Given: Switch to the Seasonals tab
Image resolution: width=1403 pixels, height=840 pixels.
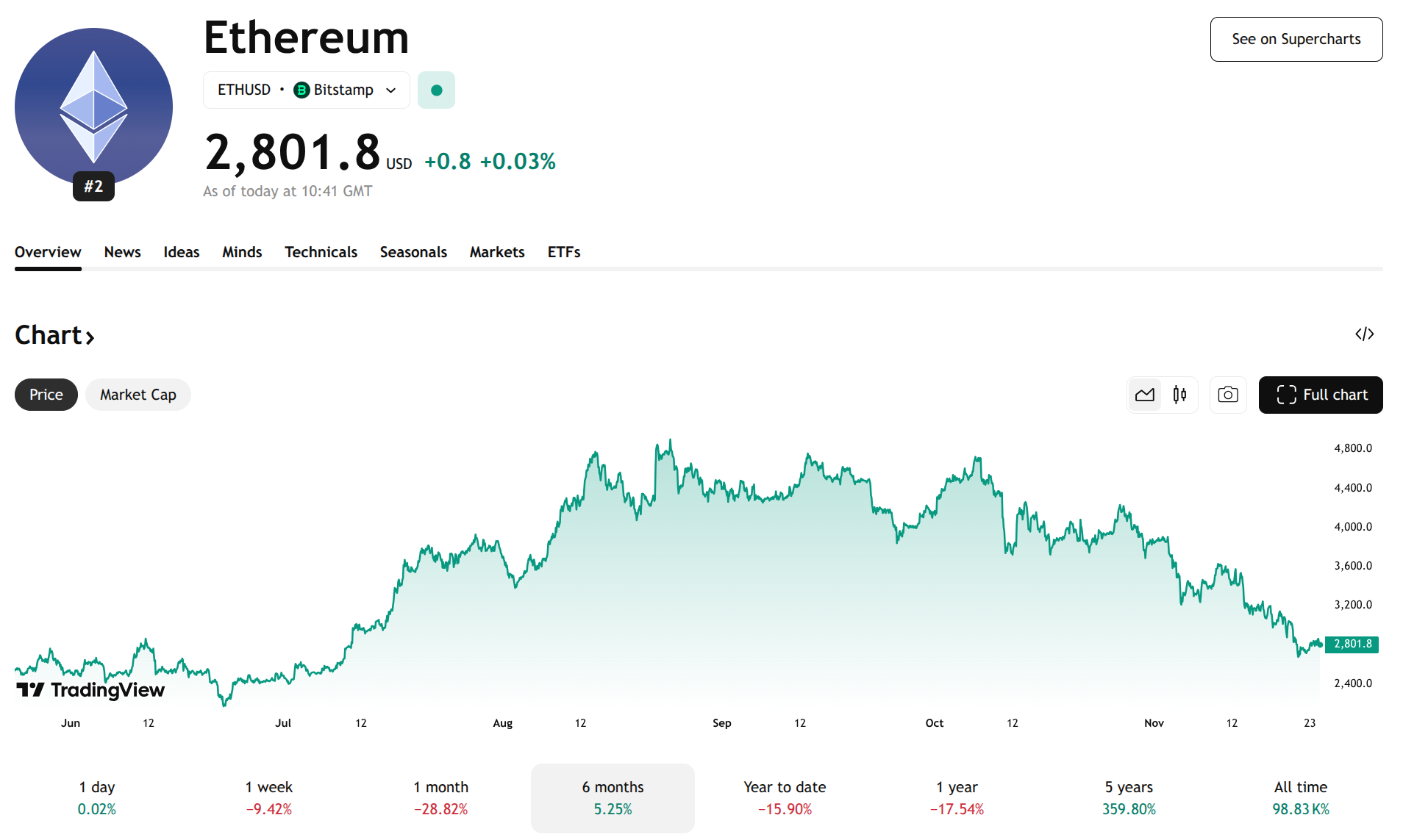Looking at the screenshot, I should tap(413, 251).
